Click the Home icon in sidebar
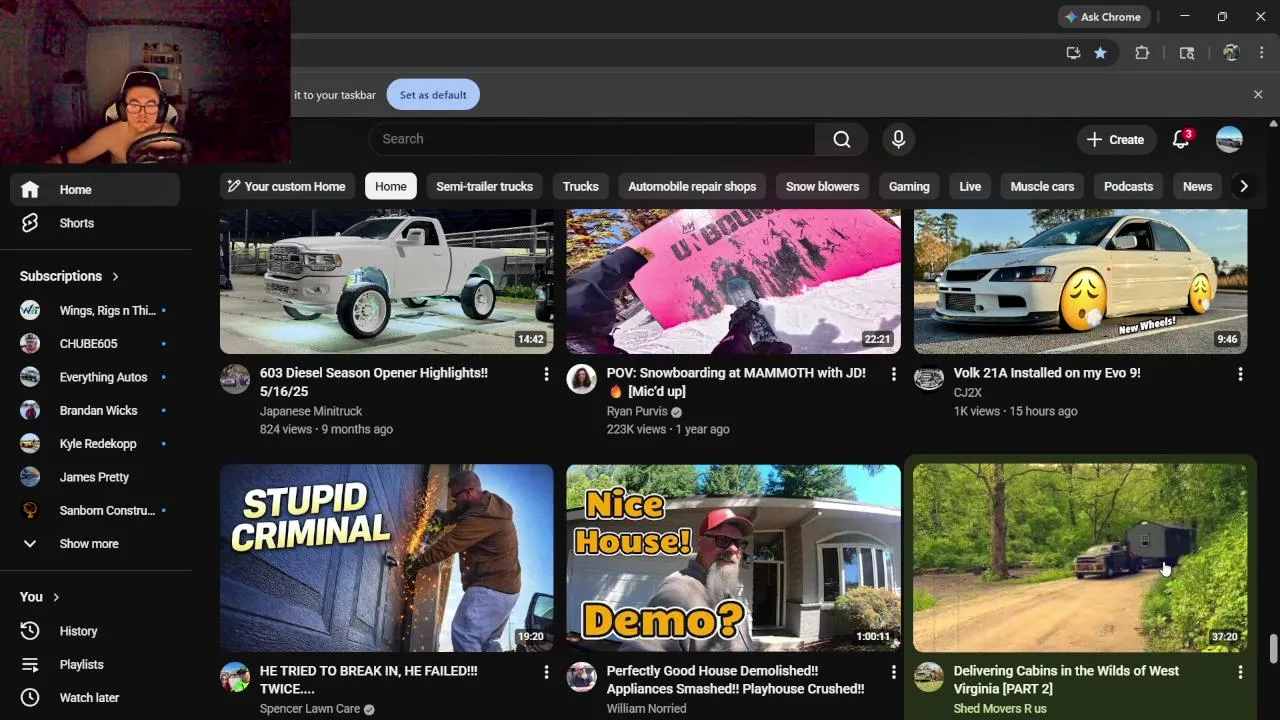Screen dimensions: 1280x720 click(x=30, y=189)
